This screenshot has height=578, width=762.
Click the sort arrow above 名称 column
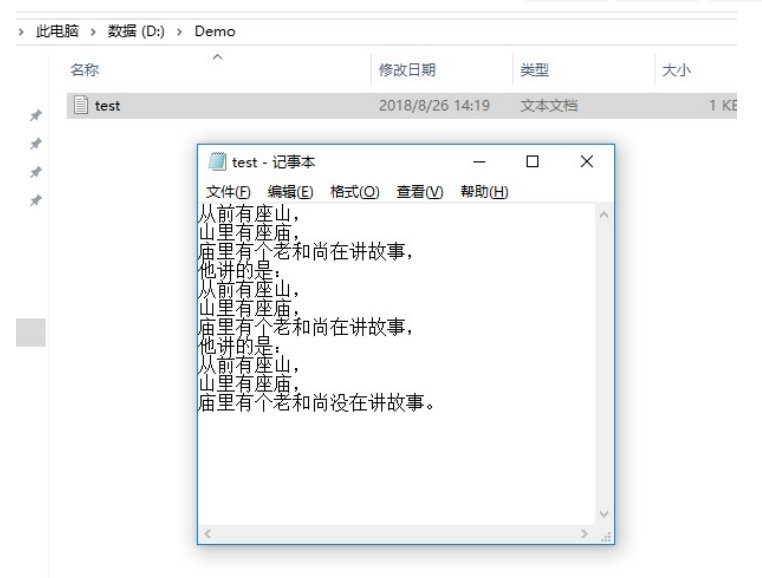(x=218, y=57)
